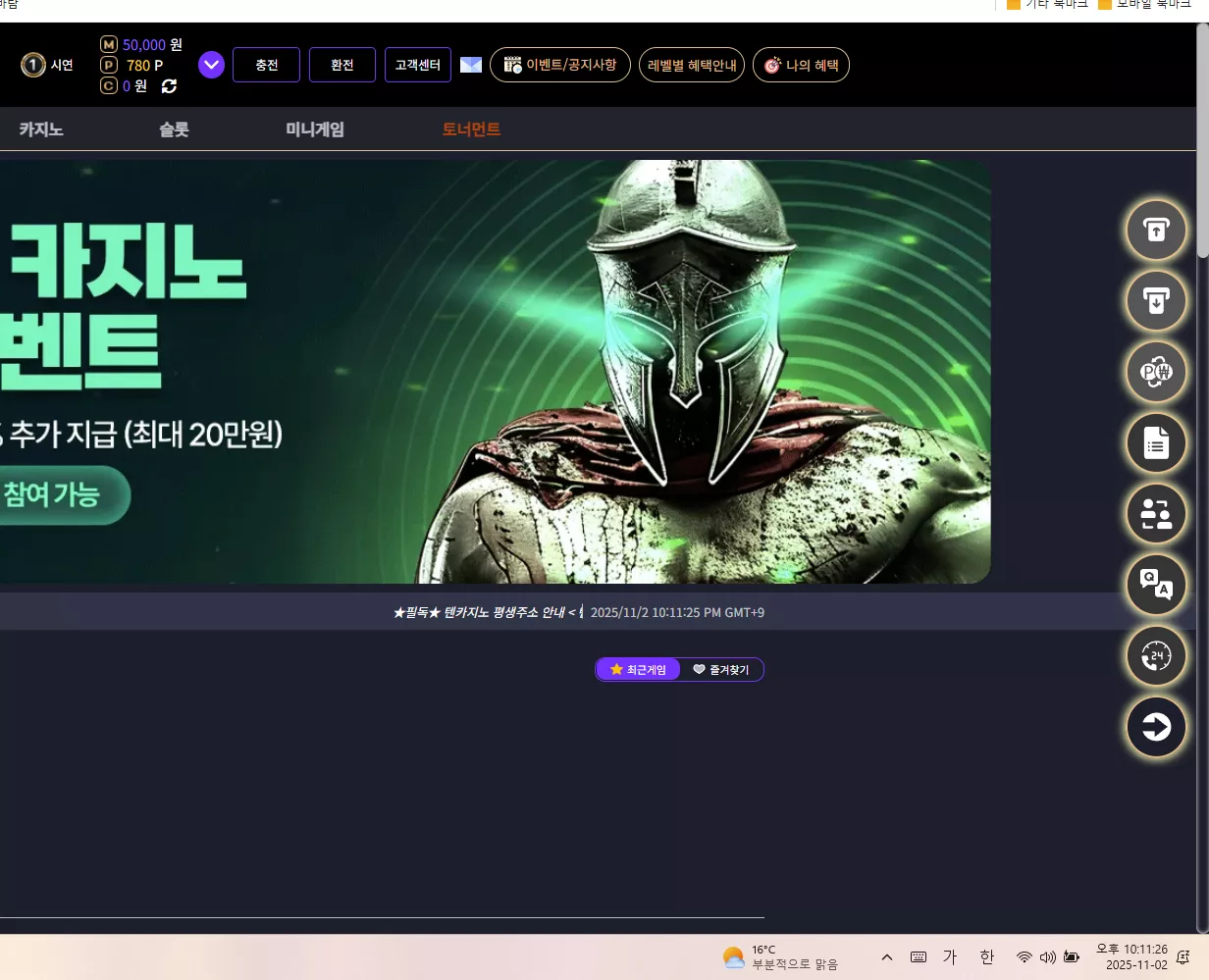Open the mail envelope messages icon

pyautogui.click(x=471, y=65)
